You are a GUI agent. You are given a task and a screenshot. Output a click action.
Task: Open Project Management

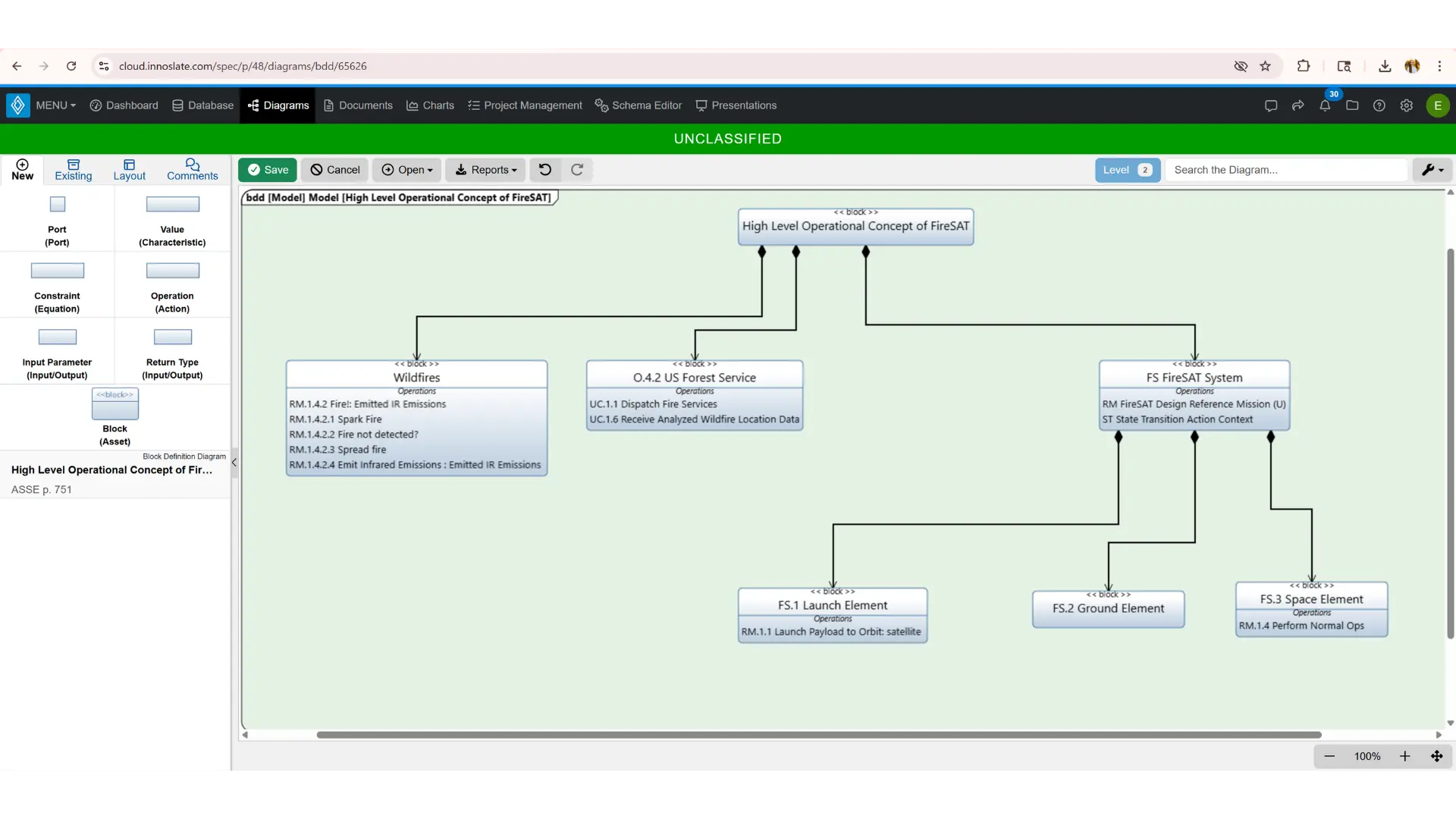(x=525, y=105)
